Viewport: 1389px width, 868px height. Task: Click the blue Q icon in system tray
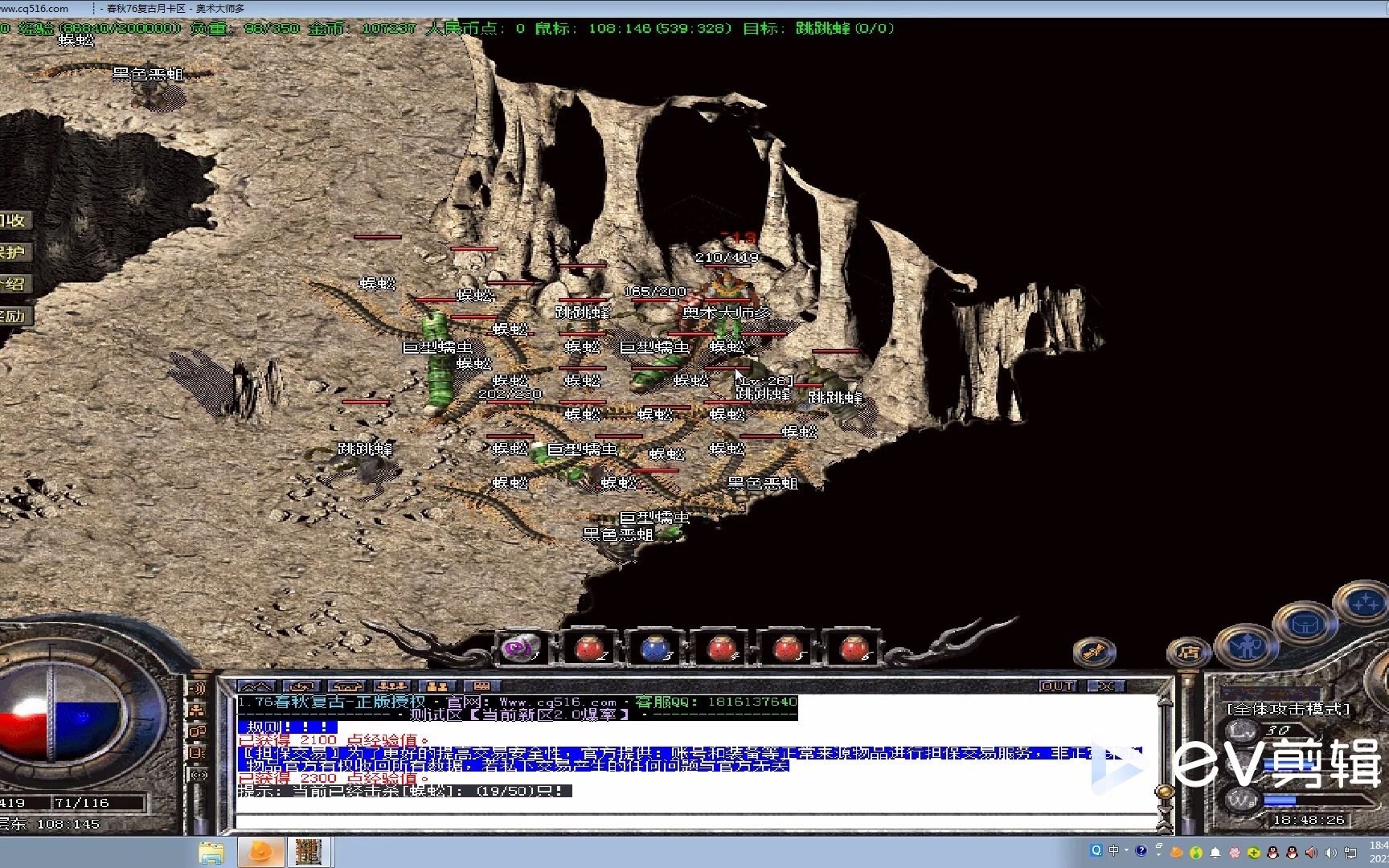[x=1096, y=850]
